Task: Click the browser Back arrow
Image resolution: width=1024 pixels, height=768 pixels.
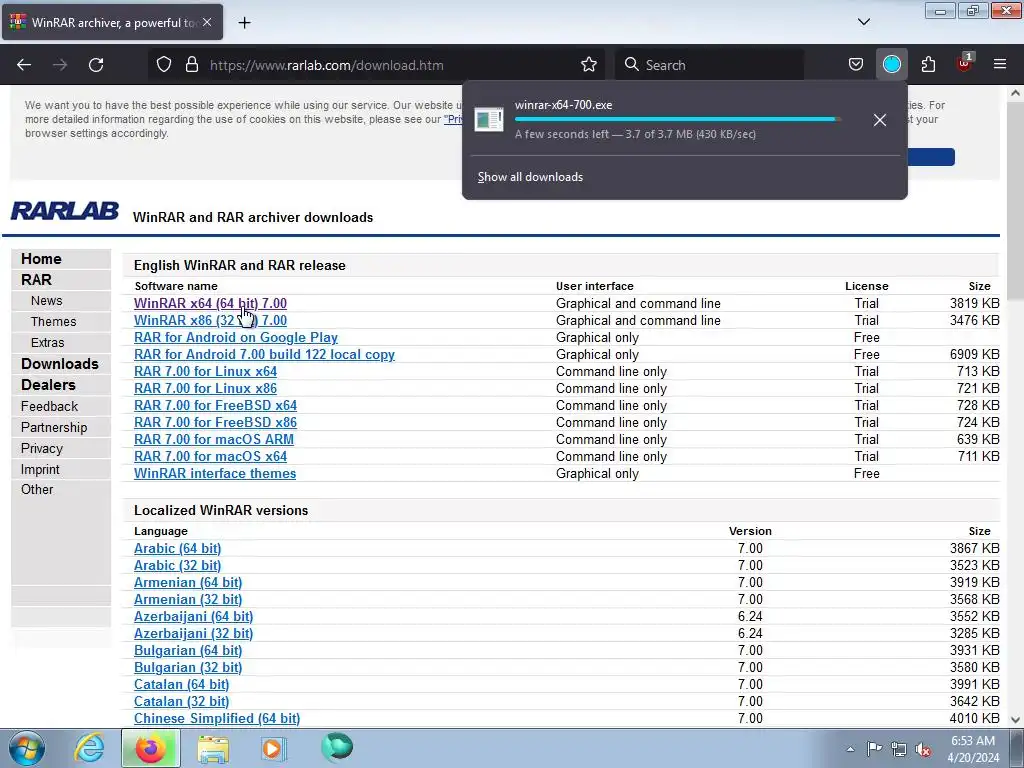Action: (24, 65)
